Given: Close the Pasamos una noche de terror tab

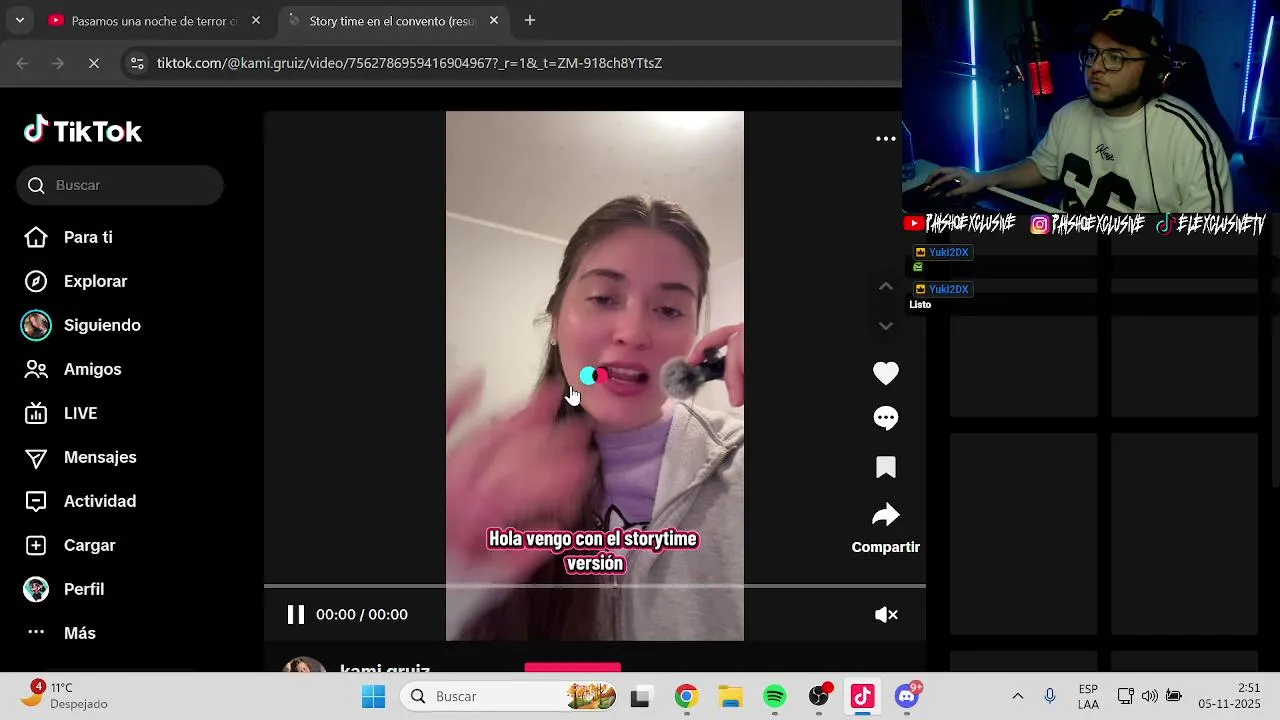Looking at the screenshot, I should point(256,20).
